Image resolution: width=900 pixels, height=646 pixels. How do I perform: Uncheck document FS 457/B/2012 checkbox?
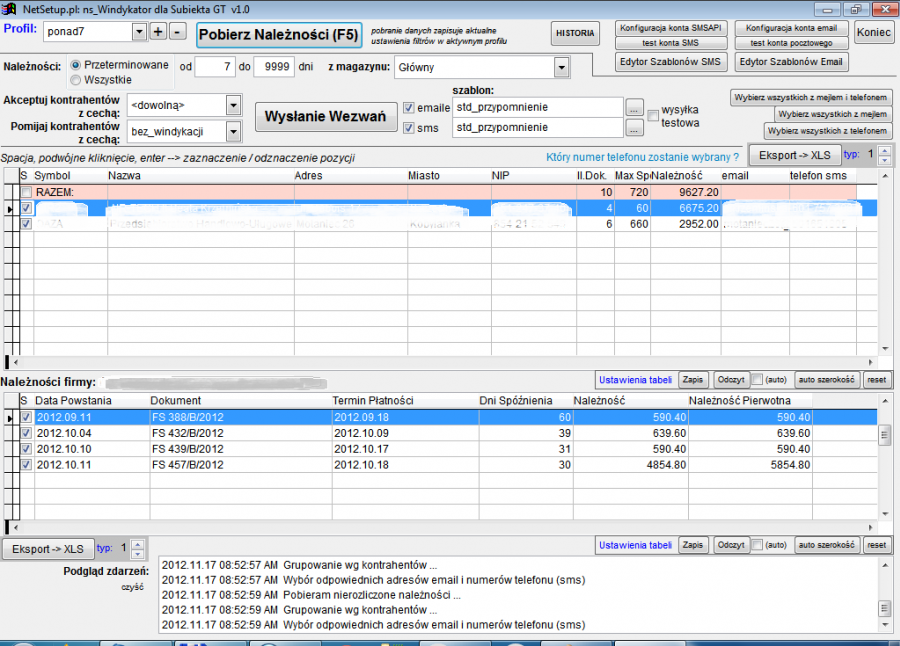[26, 465]
